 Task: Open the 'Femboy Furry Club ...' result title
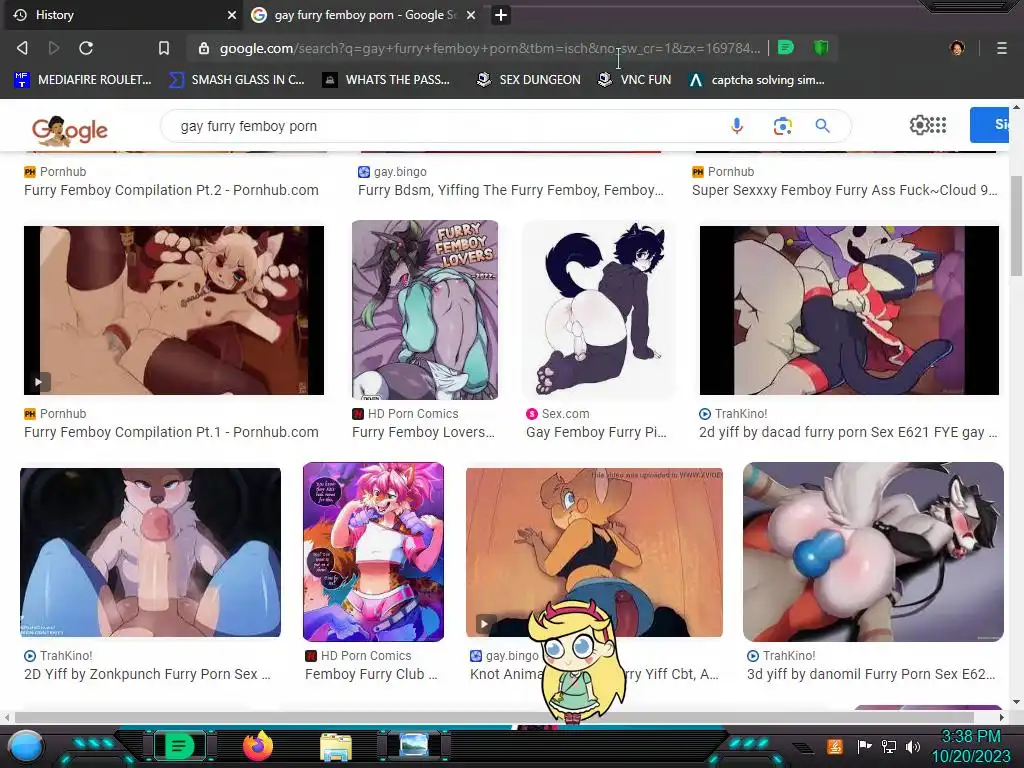tap(371, 674)
